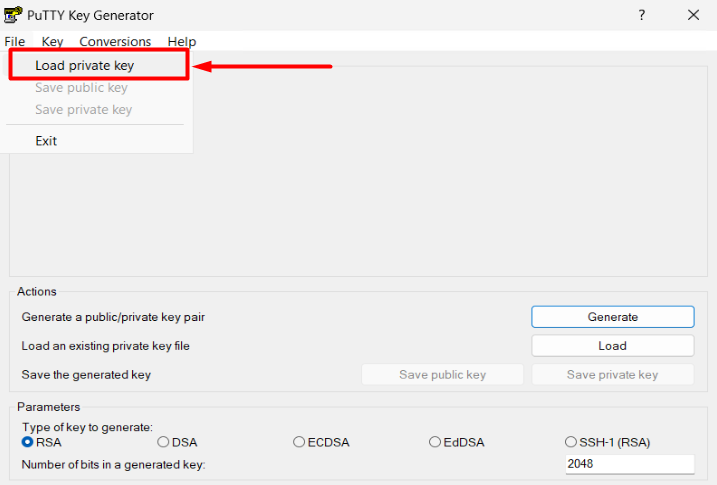Click the Load button in Actions
Image resolution: width=717 pixels, height=485 pixels.
tap(613, 346)
